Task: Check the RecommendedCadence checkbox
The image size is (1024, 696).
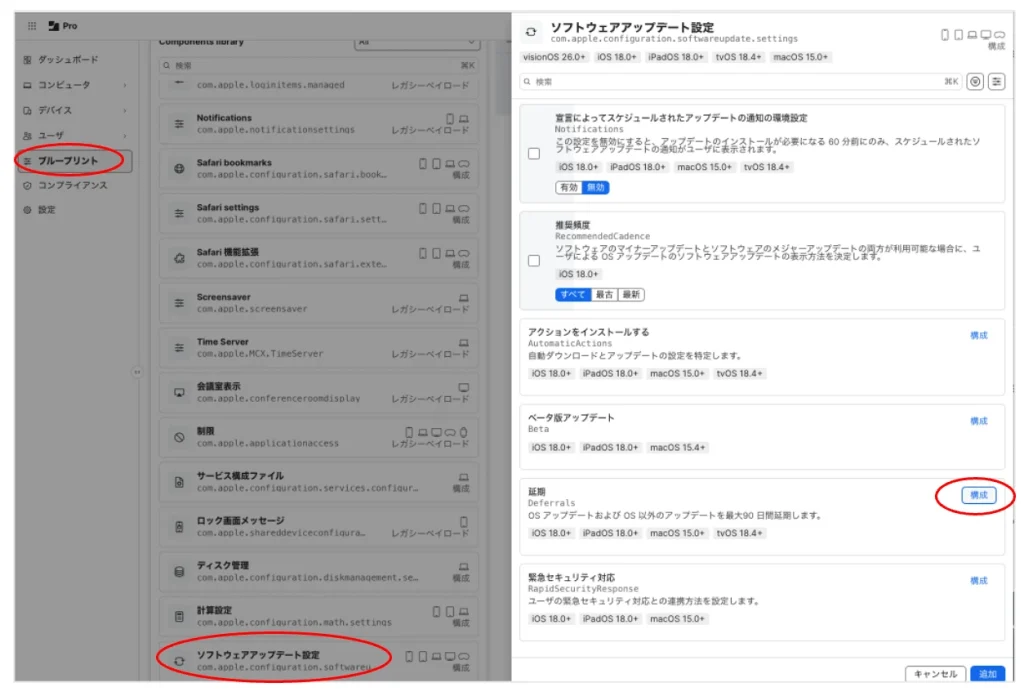Action: pyautogui.click(x=534, y=261)
